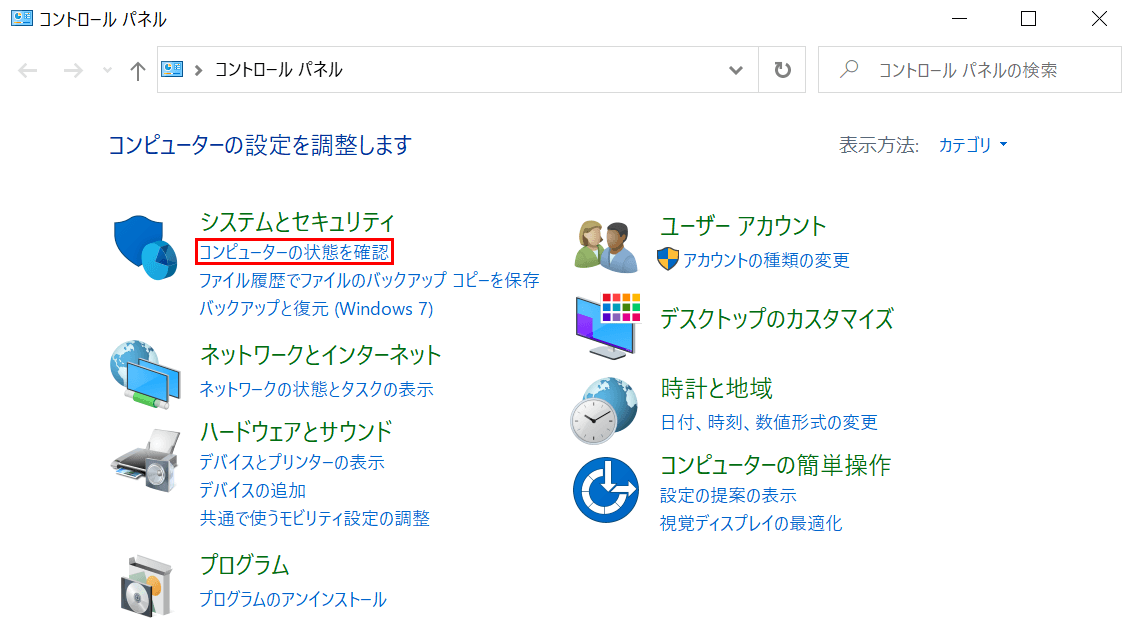Click ネットワークの状態とタスクの表示
1128x644 pixels.
click(317, 389)
